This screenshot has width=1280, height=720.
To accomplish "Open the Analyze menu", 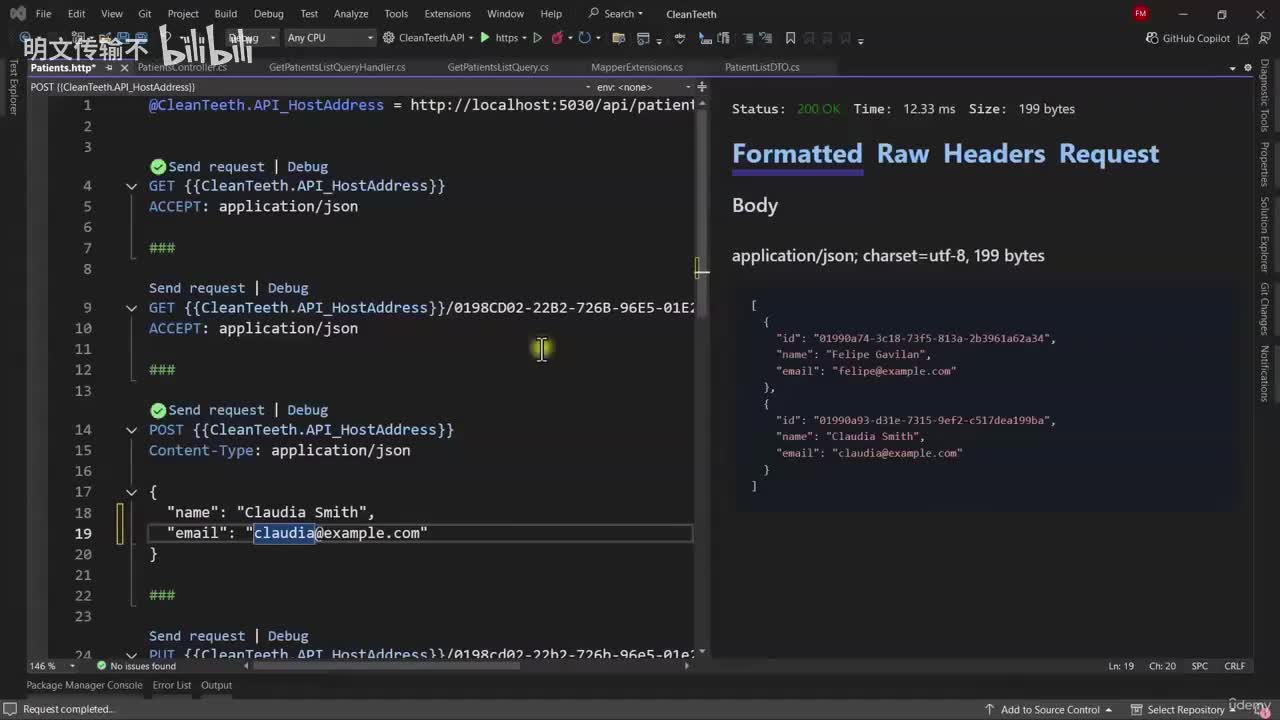I will [351, 14].
